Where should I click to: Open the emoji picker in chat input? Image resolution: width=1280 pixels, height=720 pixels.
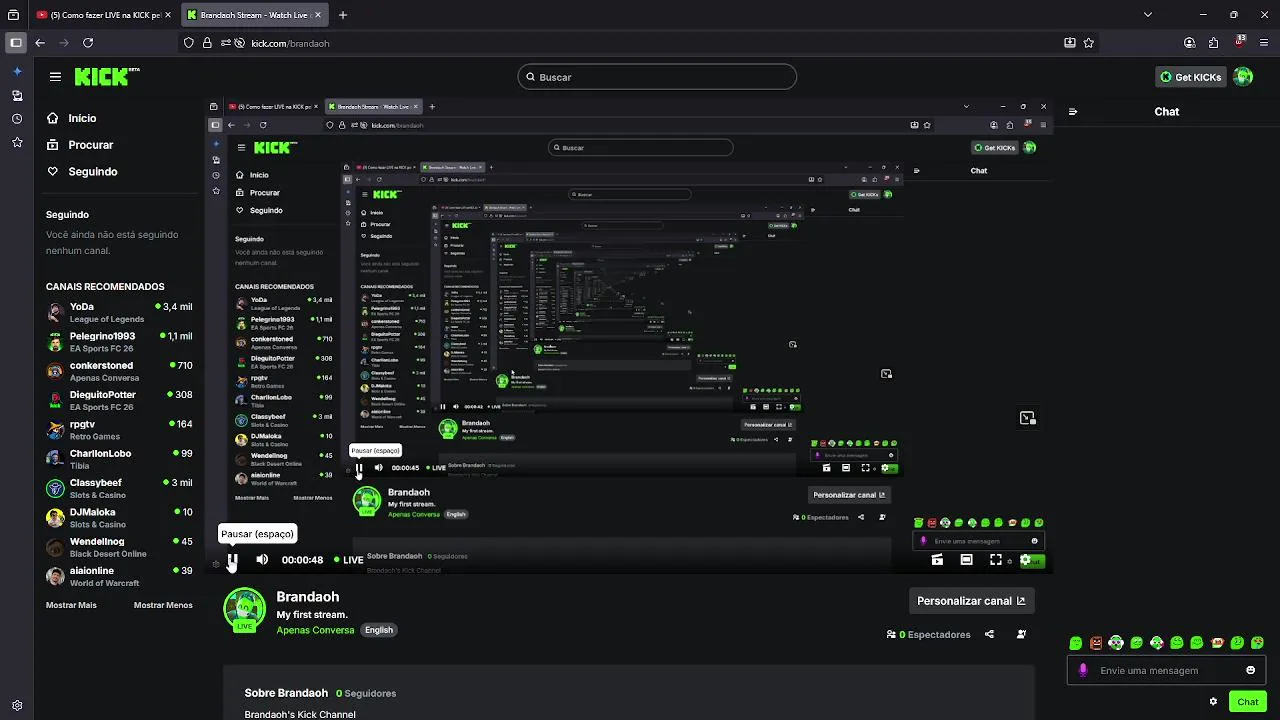(x=1250, y=670)
